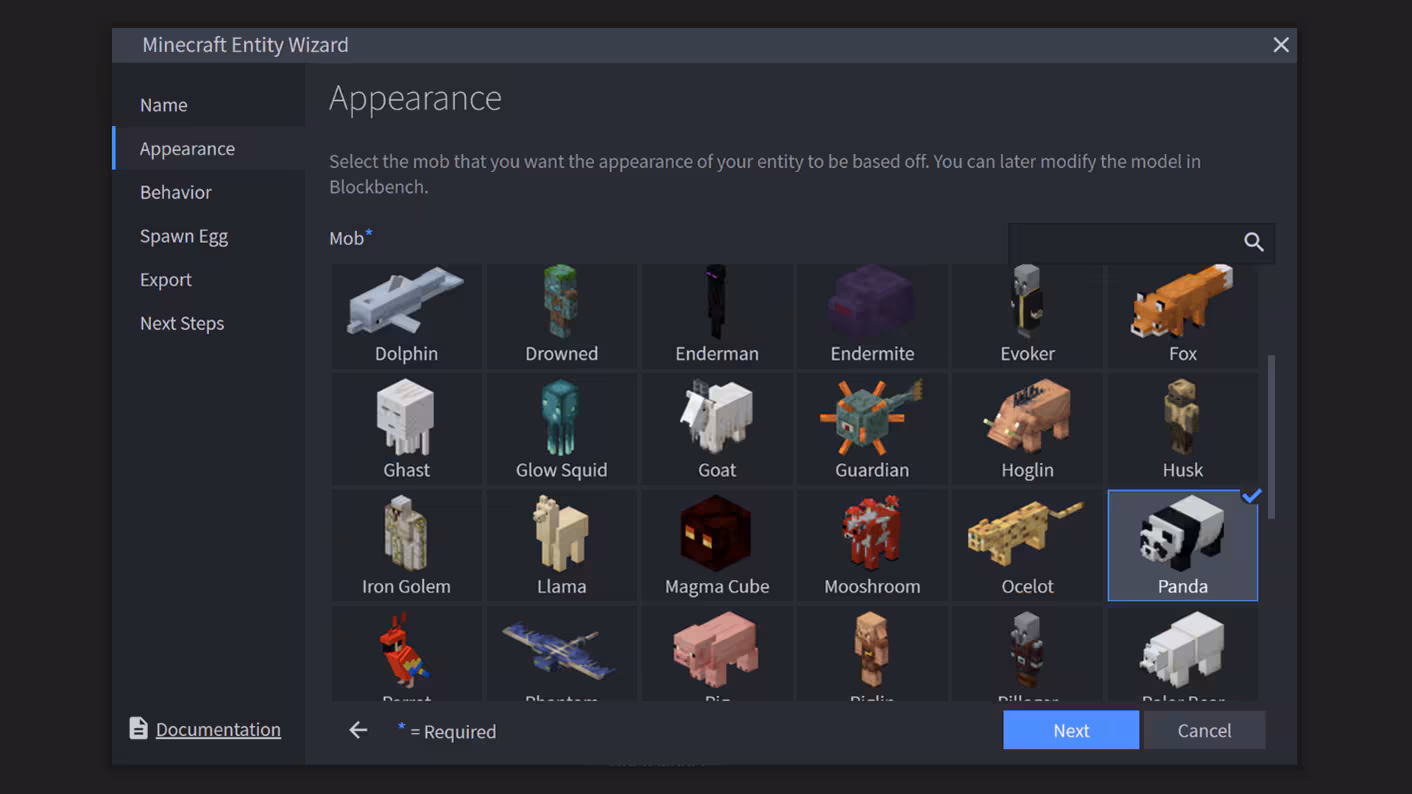This screenshot has width=1412, height=794.
Task: Close the Minecraft Entity Wizard dialog
Action: pyautogui.click(x=1281, y=45)
